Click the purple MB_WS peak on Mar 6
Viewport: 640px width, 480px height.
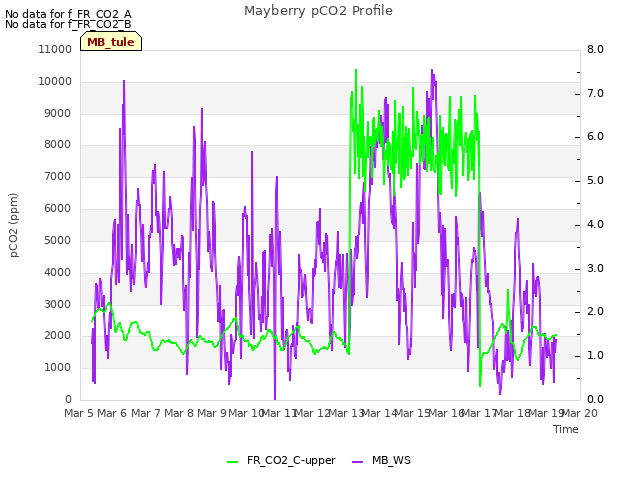(x=124, y=82)
